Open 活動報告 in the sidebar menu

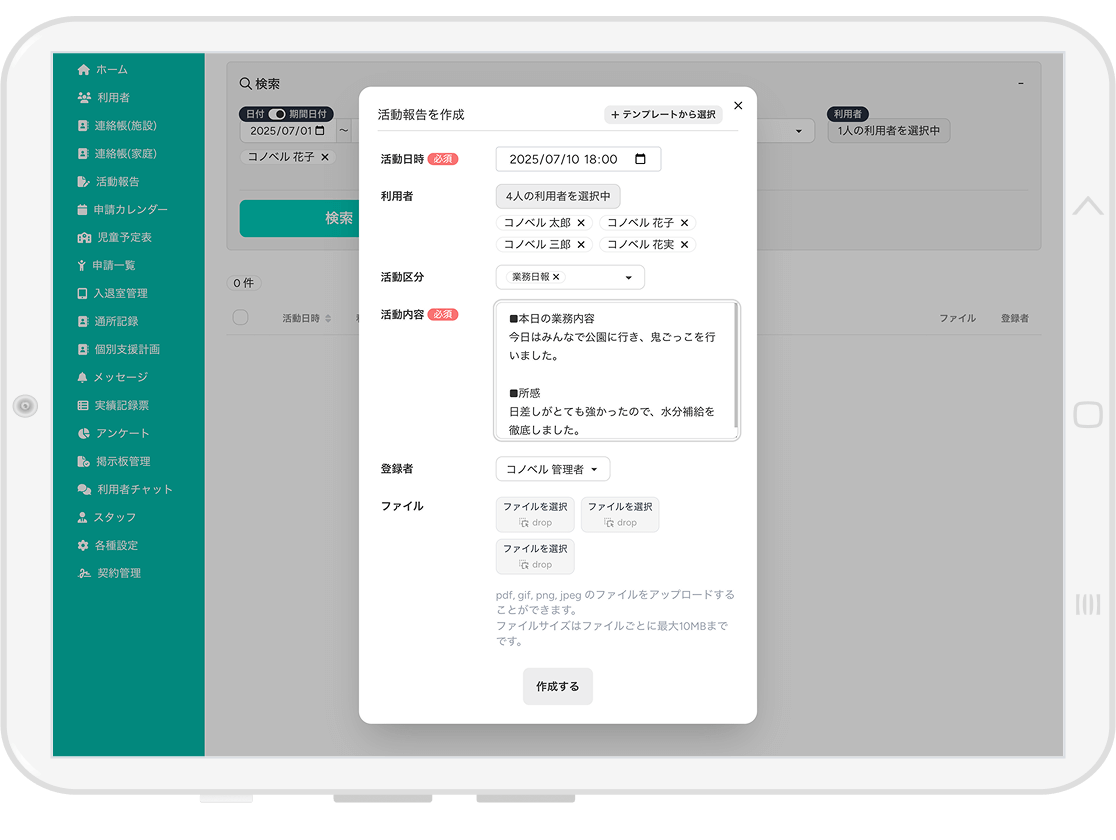pyautogui.click(x=117, y=182)
